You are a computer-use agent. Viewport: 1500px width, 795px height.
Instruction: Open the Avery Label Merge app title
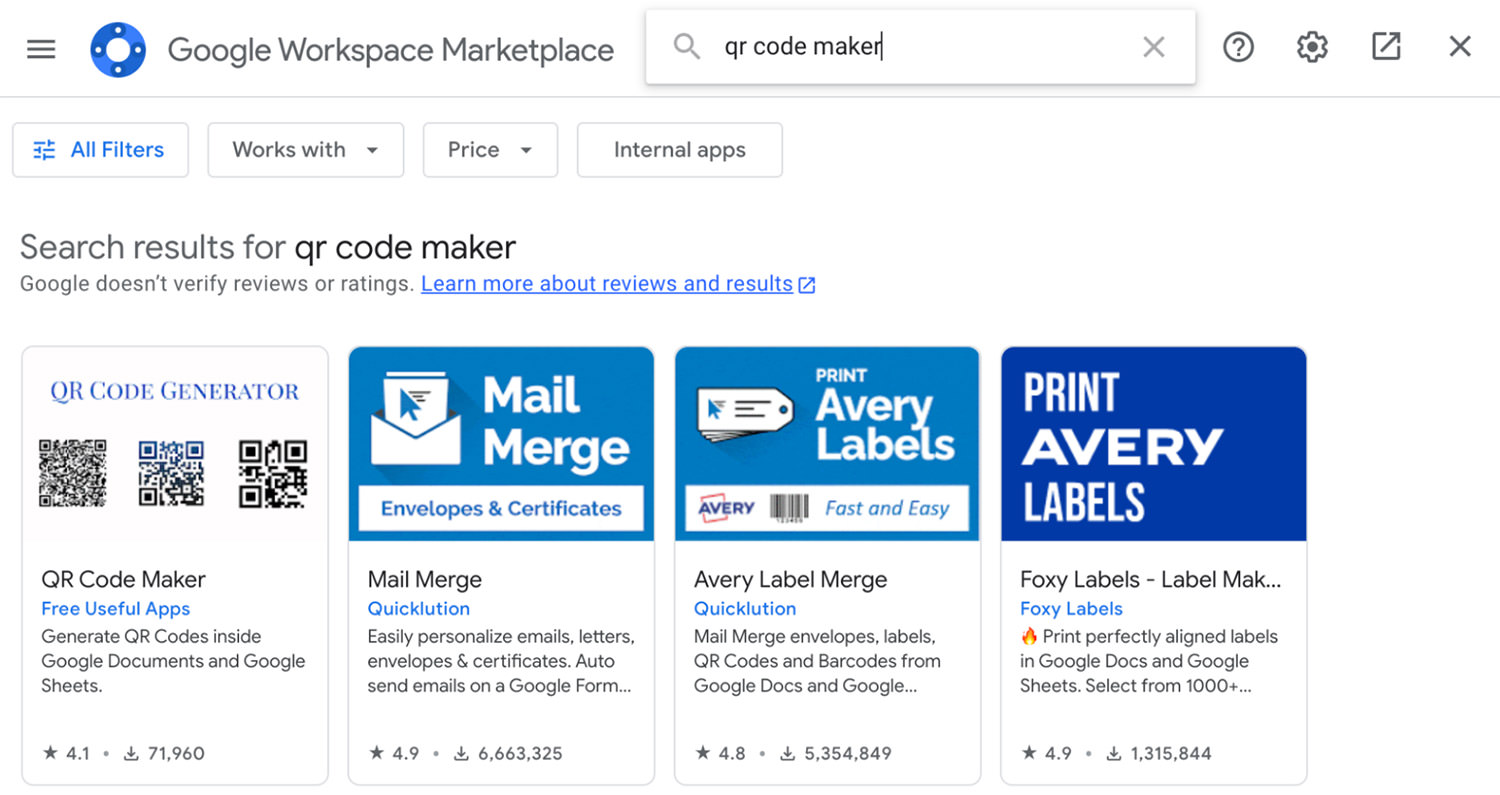[791, 579]
